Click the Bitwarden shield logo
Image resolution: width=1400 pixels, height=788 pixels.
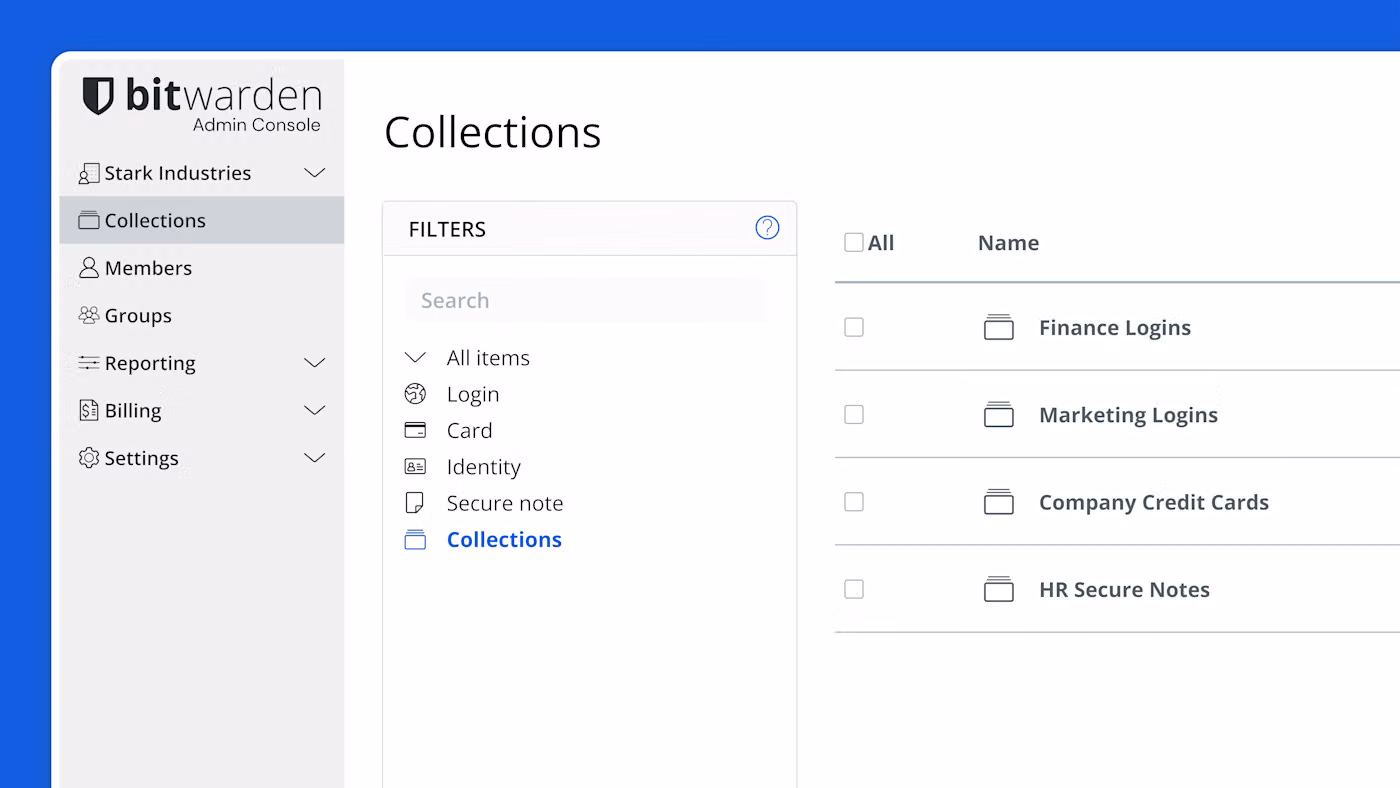point(98,95)
